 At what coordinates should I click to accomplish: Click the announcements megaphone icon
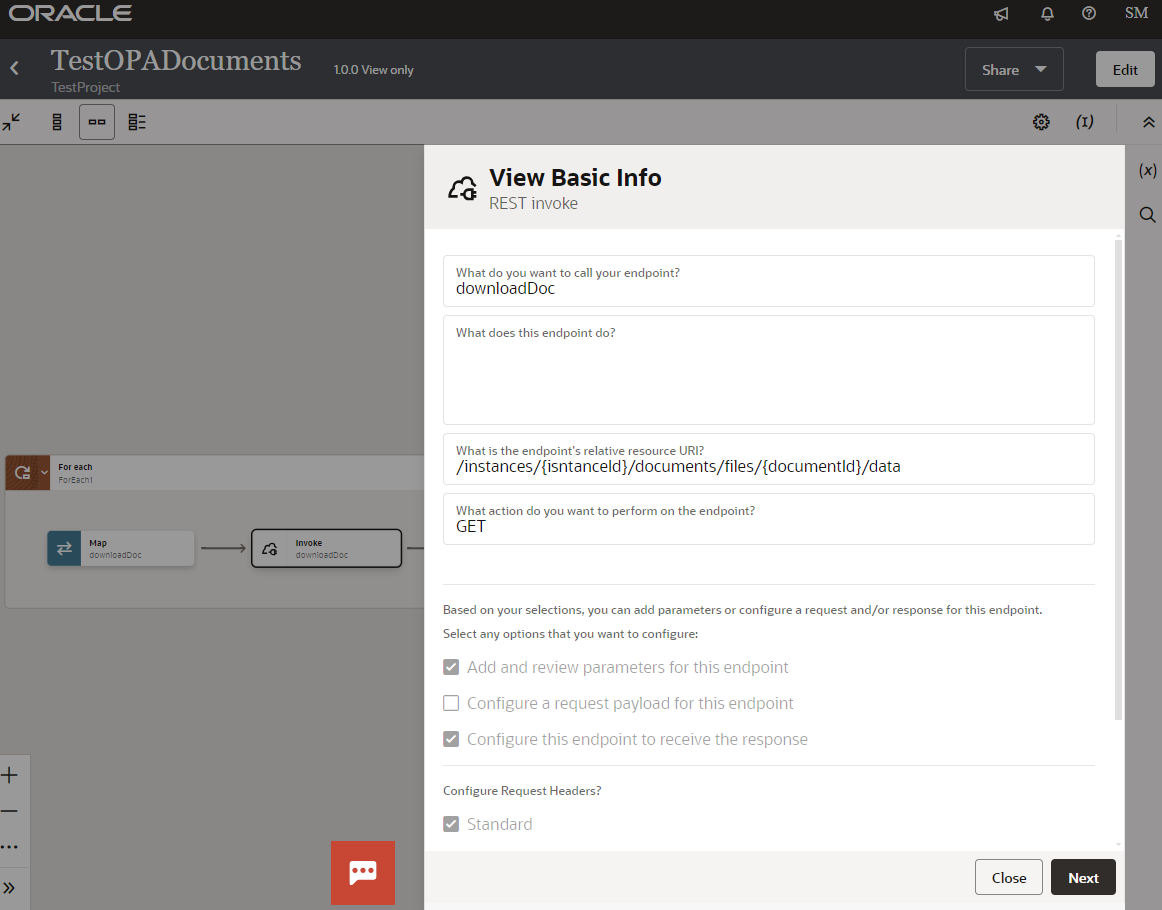coord(1001,14)
